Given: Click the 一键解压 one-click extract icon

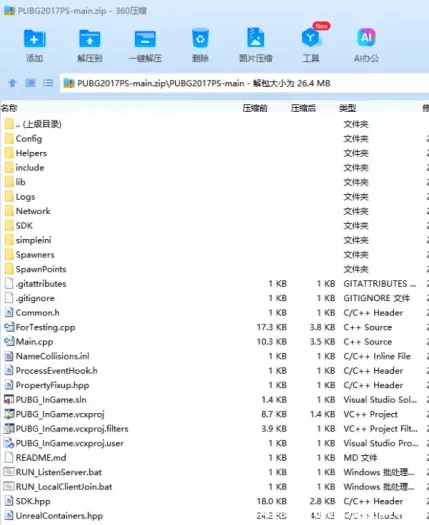Looking at the screenshot, I should pos(145,39).
